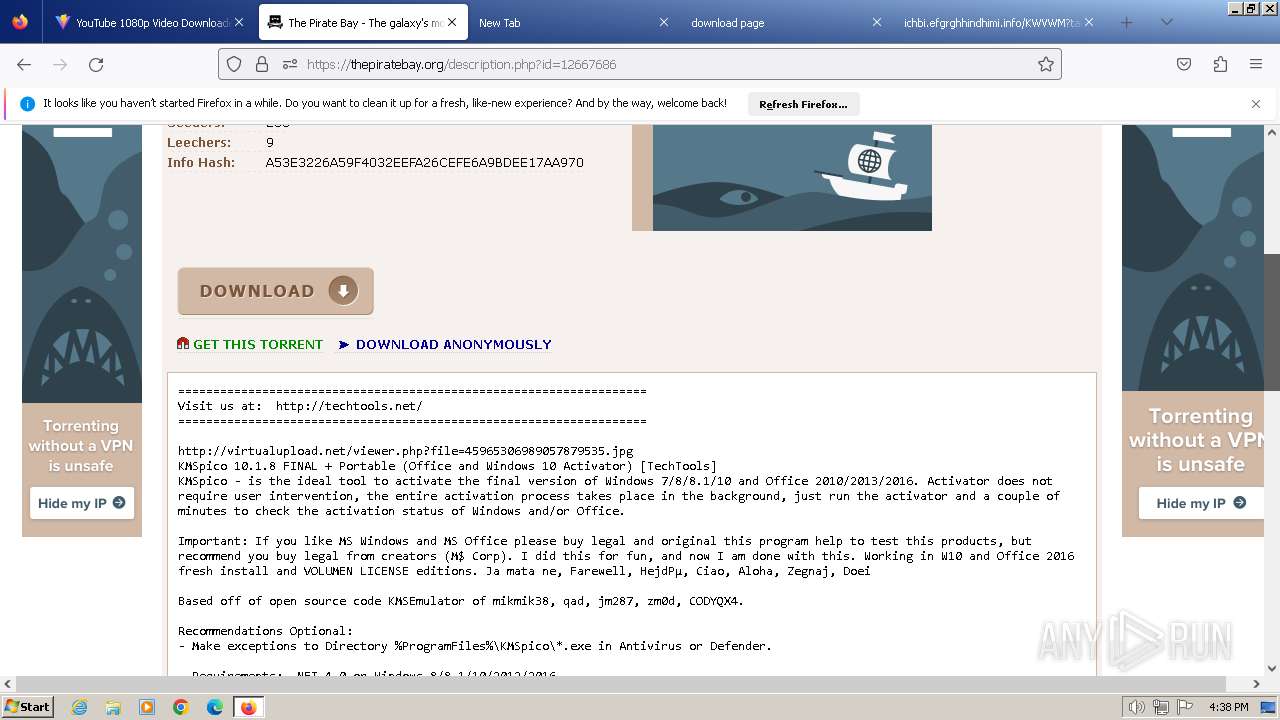Open volume control in system tray

(x=1137, y=707)
